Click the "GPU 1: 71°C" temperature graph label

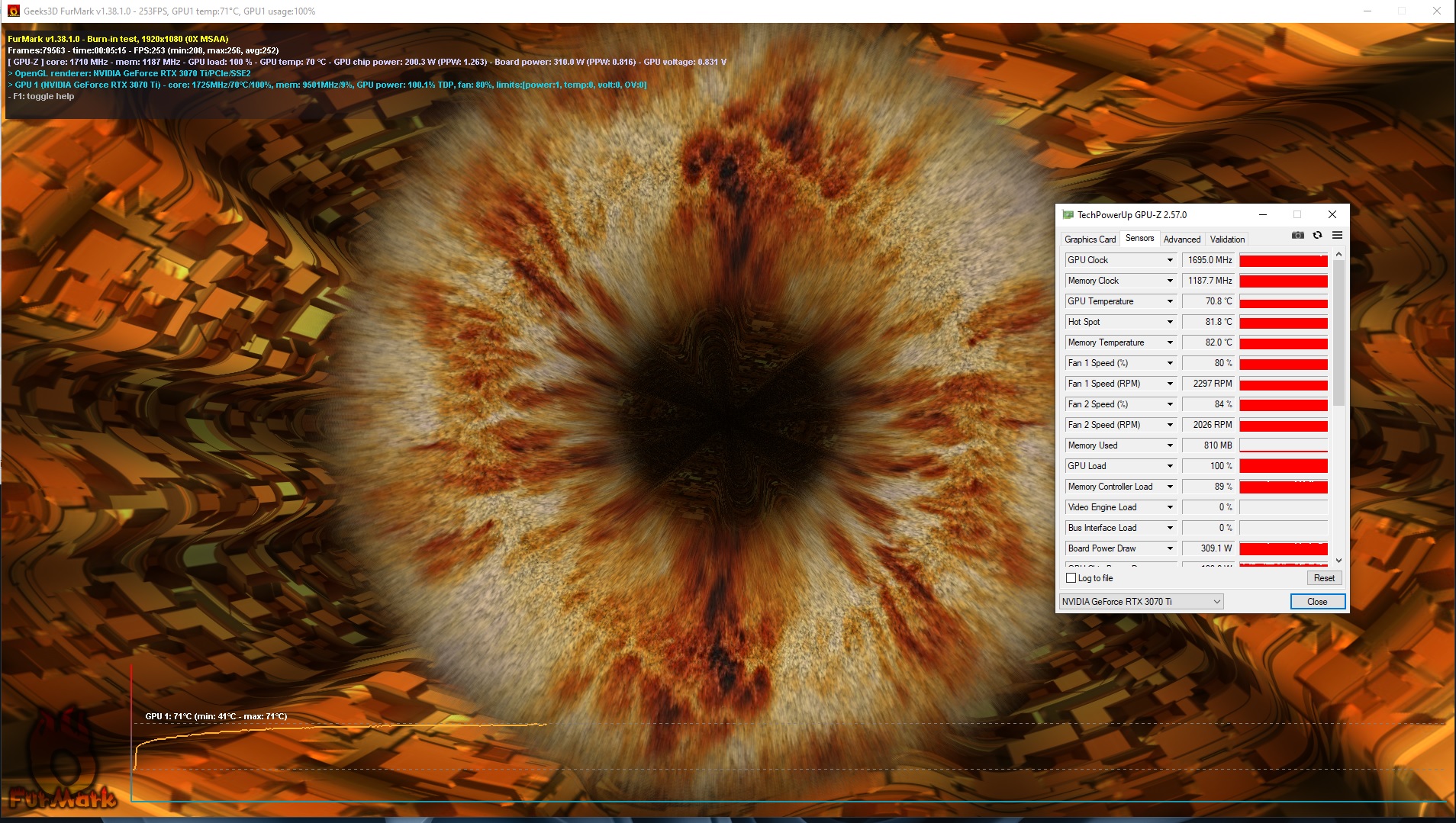[216, 716]
